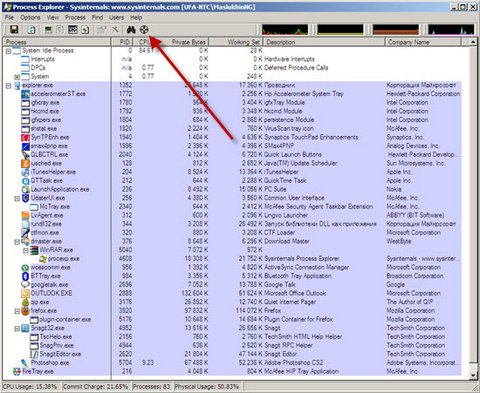
Task: Expand the System process node
Action: tap(17, 77)
